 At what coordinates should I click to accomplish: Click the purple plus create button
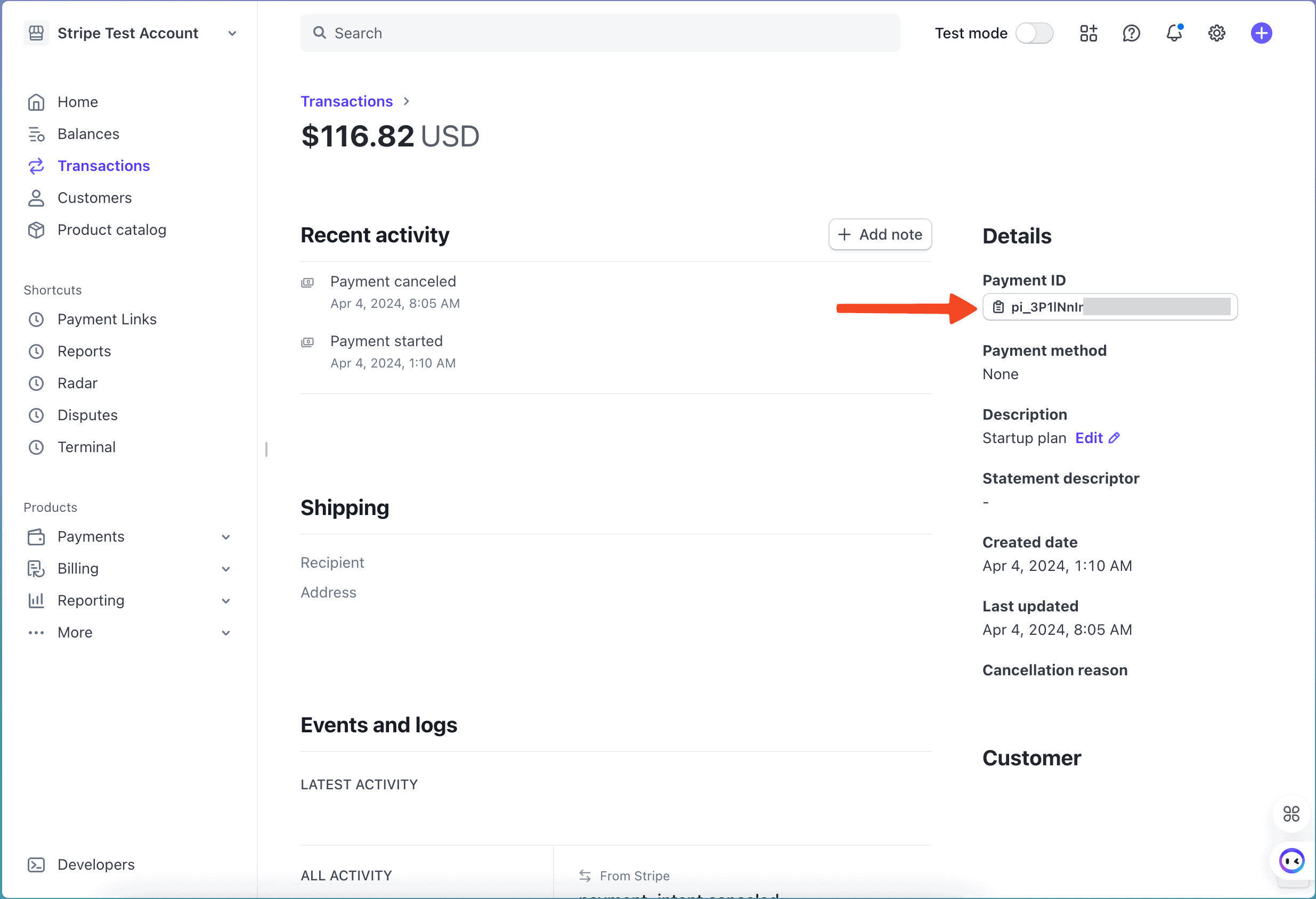point(1261,34)
